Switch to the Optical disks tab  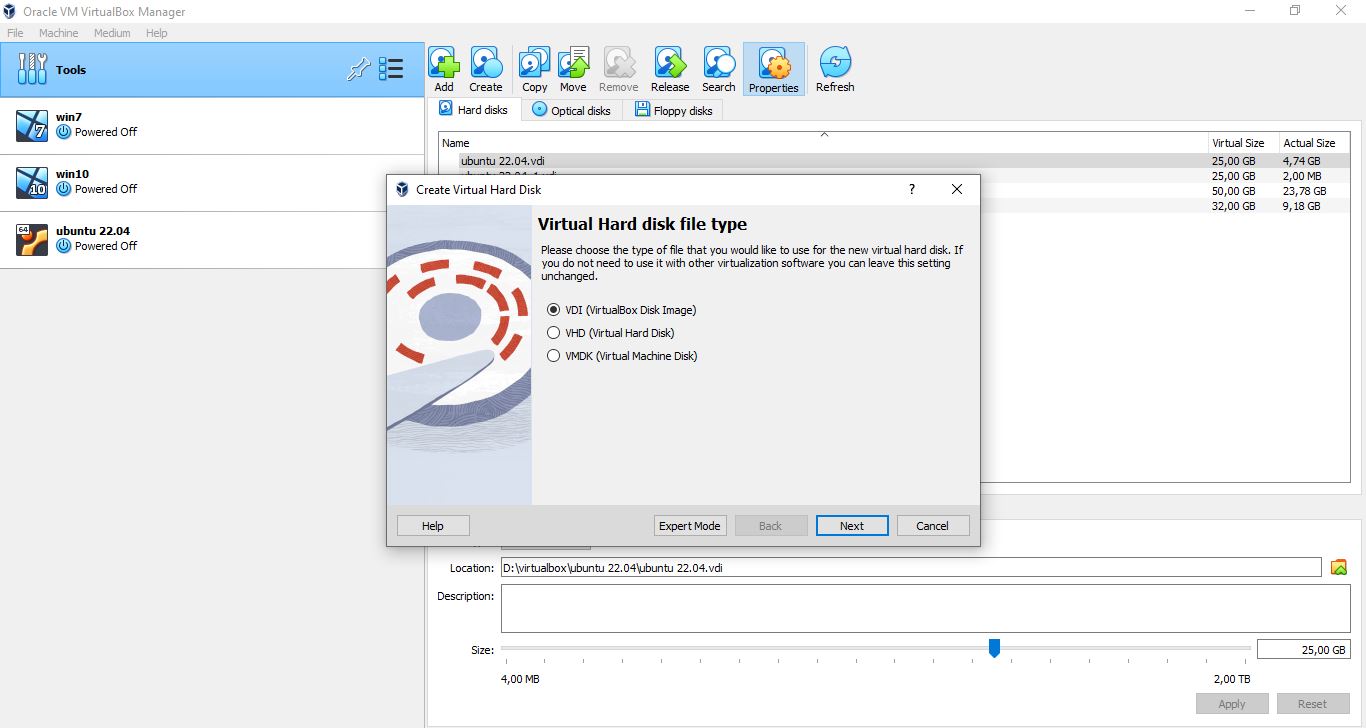pos(571,110)
